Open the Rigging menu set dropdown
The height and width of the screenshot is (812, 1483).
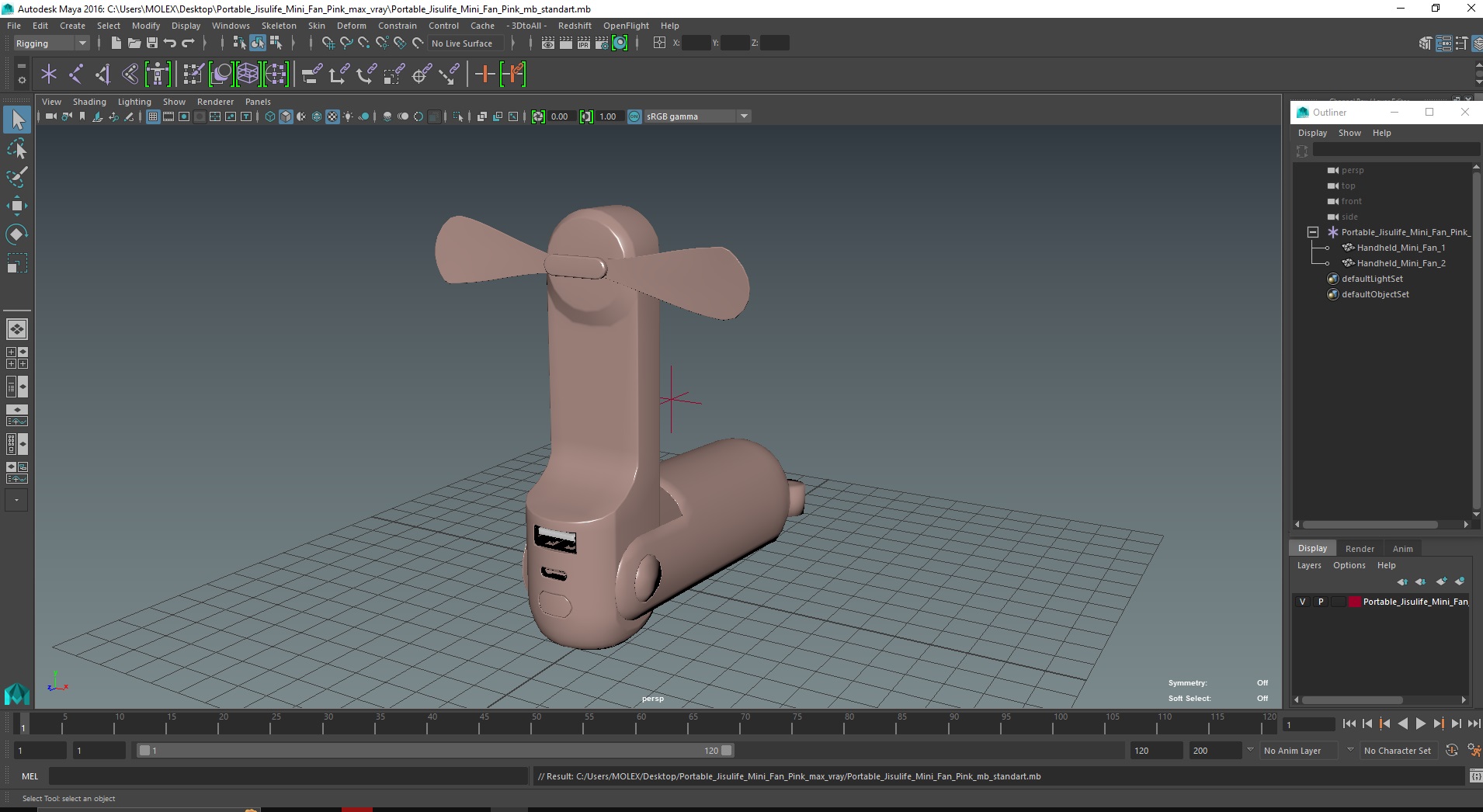pyautogui.click(x=51, y=43)
